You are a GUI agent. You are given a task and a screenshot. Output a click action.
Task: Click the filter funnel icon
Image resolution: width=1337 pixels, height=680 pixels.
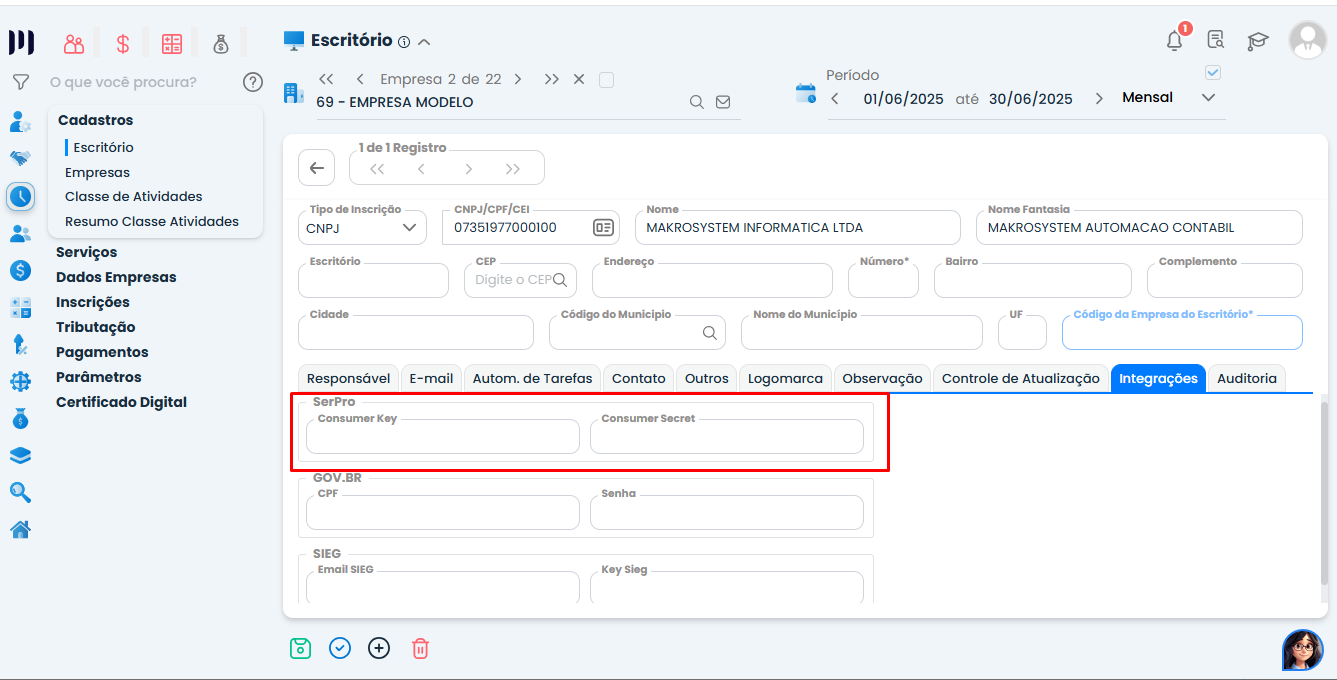20,82
